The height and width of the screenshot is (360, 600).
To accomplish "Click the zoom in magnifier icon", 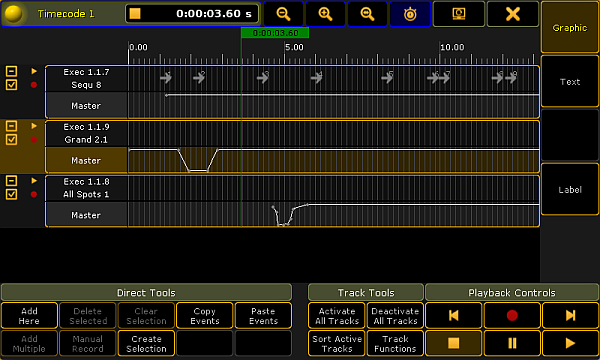I will click(325, 14).
